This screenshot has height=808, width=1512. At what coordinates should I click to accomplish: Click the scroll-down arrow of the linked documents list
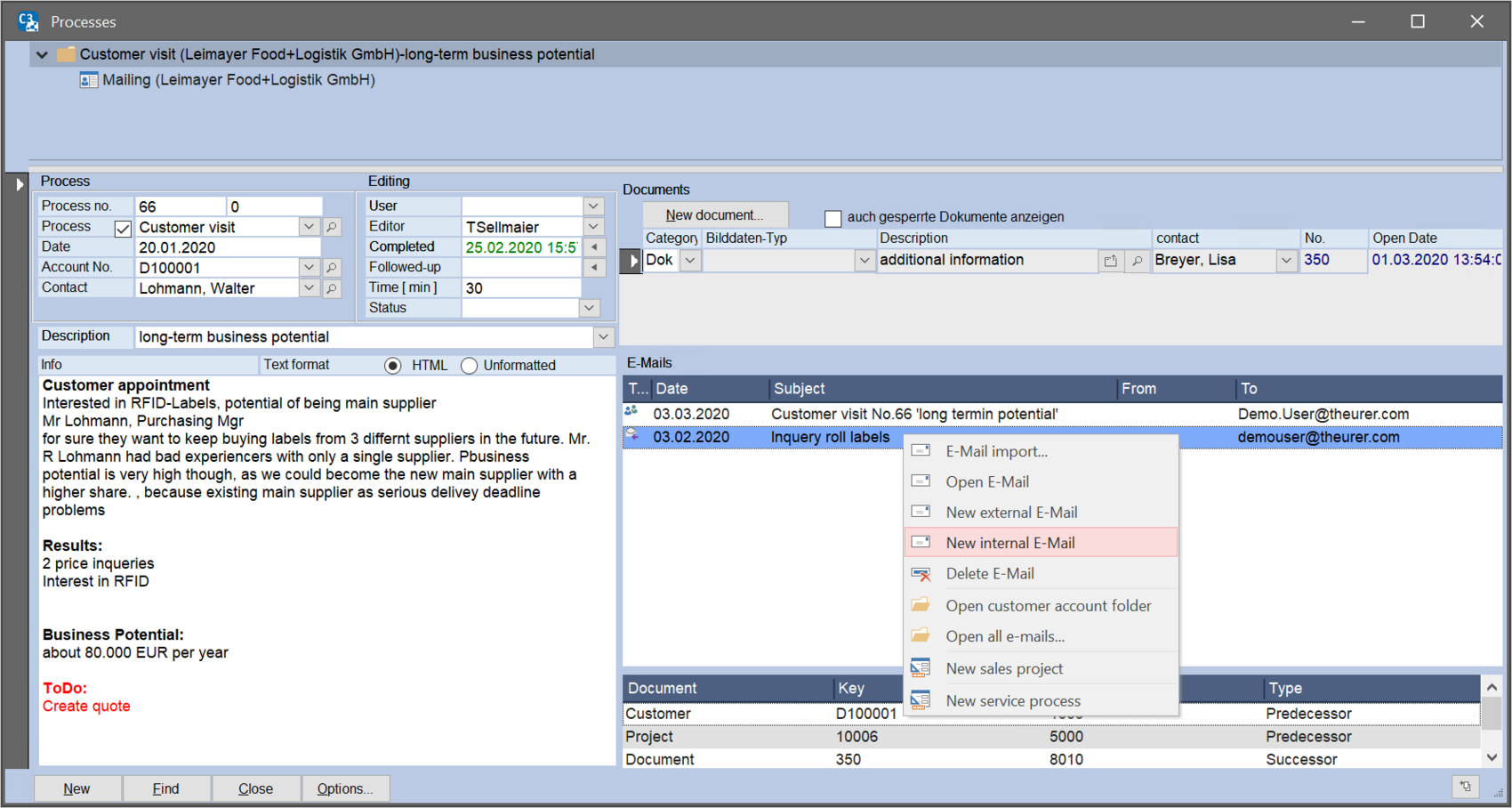tap(1492, 757)
